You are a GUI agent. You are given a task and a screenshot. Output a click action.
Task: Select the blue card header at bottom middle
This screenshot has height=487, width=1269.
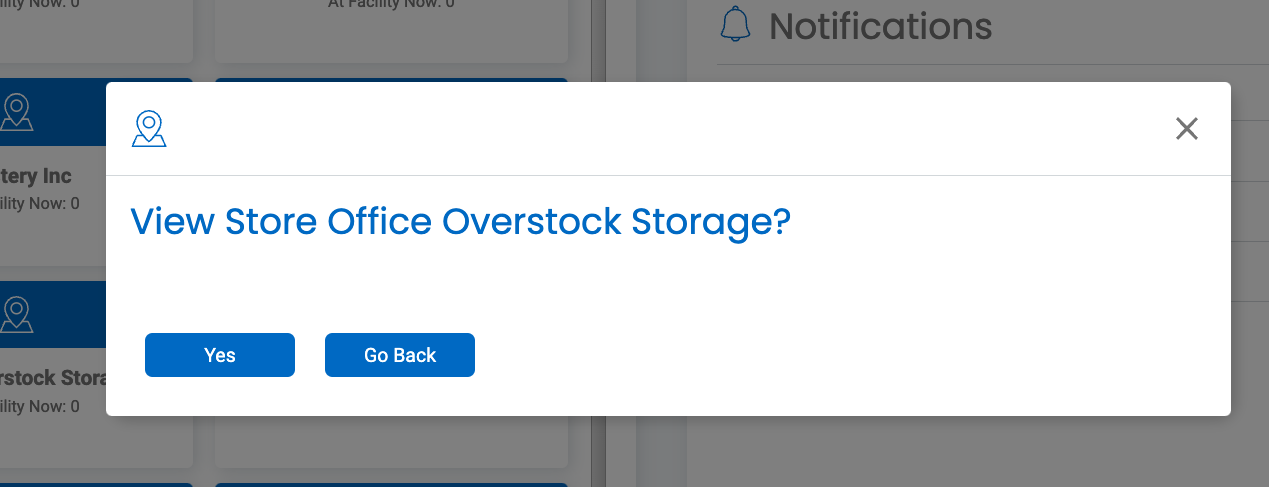point(391,484)
